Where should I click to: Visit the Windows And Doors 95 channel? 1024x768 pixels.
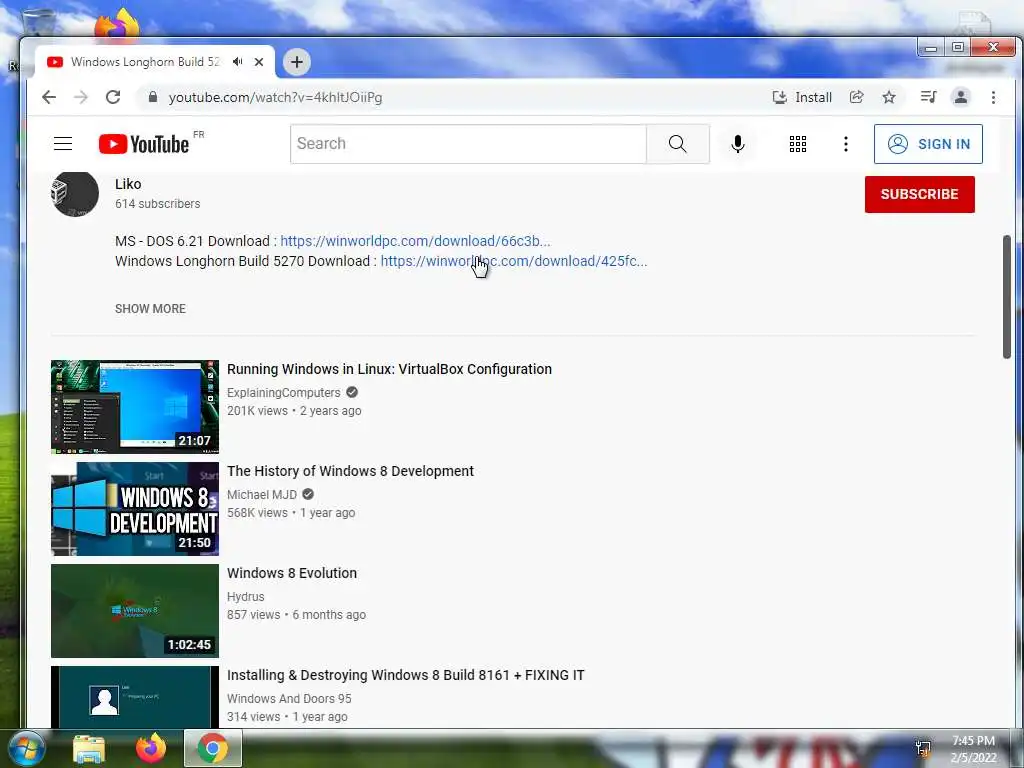(x=289, y=698)
